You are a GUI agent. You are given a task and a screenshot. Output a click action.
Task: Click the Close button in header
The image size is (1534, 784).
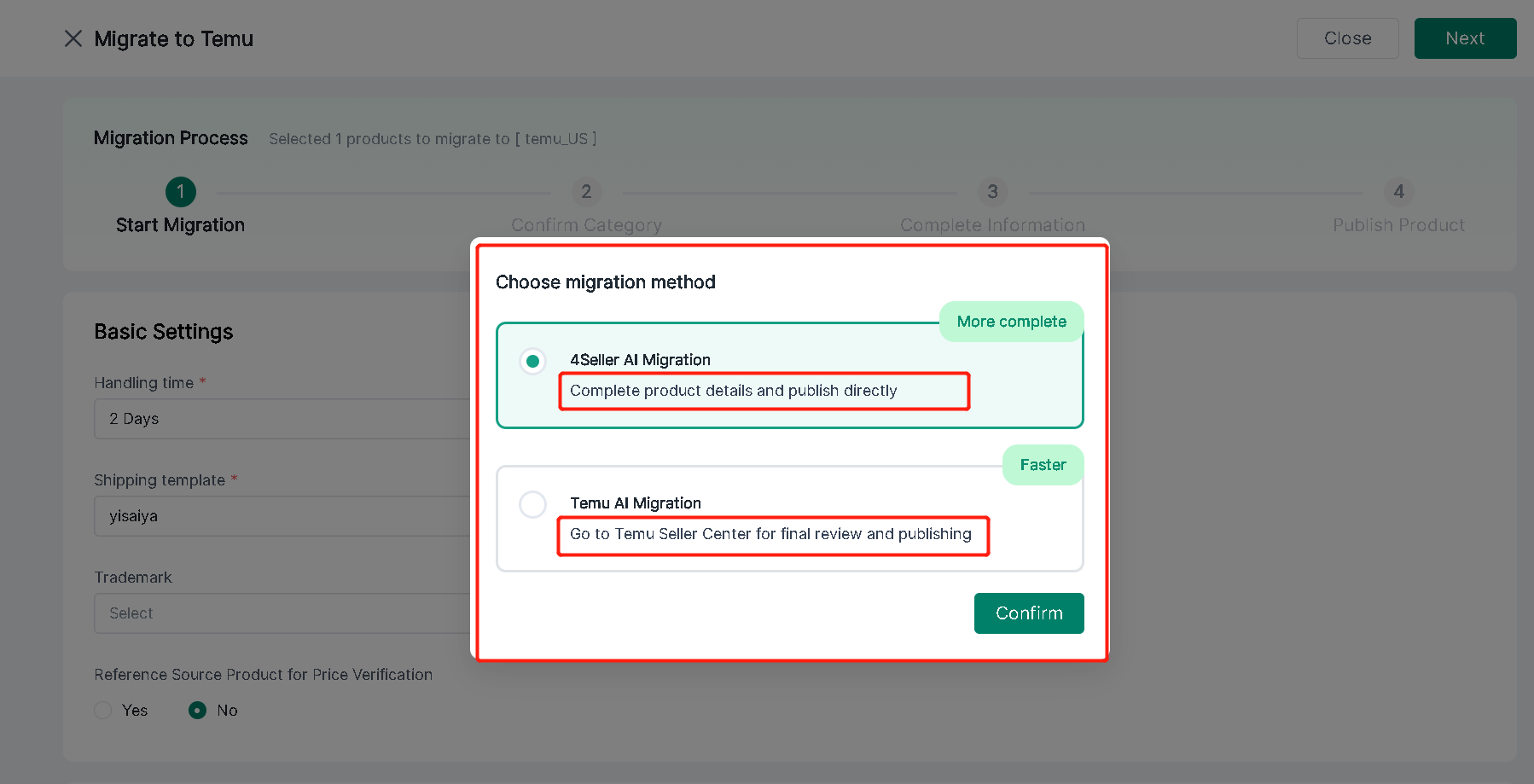point(1347,38)
